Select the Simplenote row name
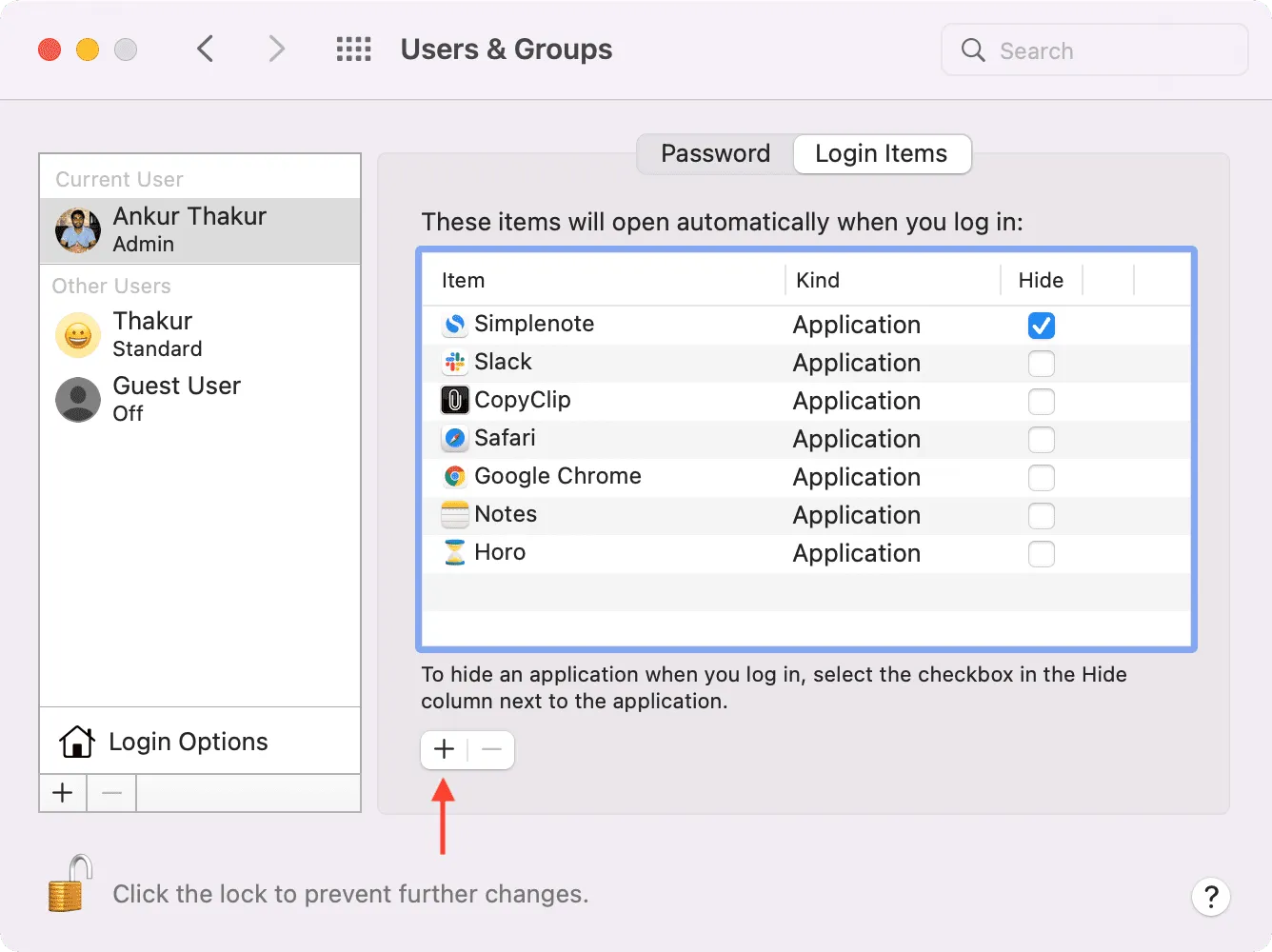Viewport: 1272px width, 952px height. point(534,324)
